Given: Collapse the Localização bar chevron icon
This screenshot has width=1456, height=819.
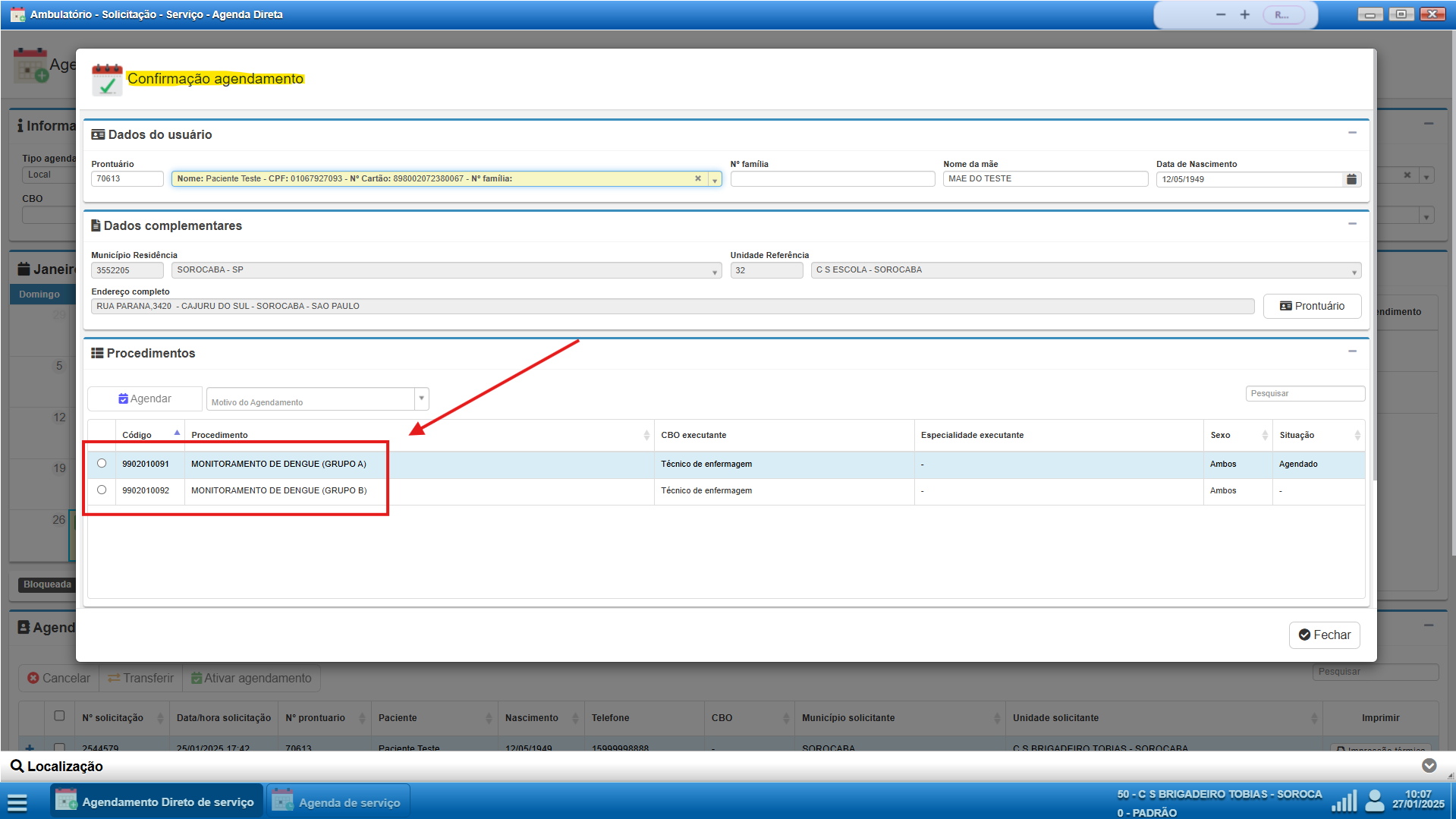Looking at the screenshot, I should (1429, 766).
